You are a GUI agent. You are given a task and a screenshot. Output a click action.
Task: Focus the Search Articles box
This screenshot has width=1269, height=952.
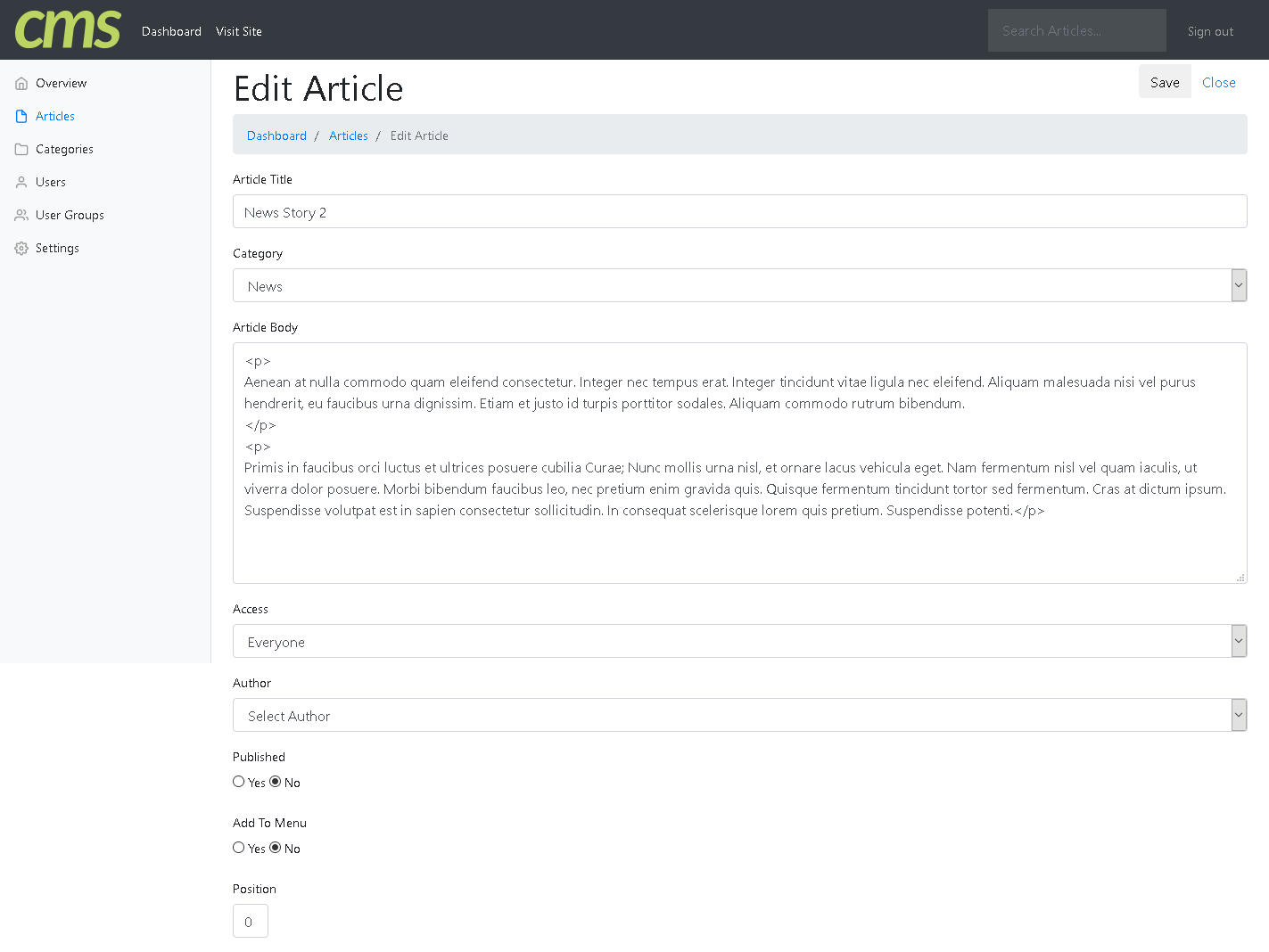point(1076,30)
